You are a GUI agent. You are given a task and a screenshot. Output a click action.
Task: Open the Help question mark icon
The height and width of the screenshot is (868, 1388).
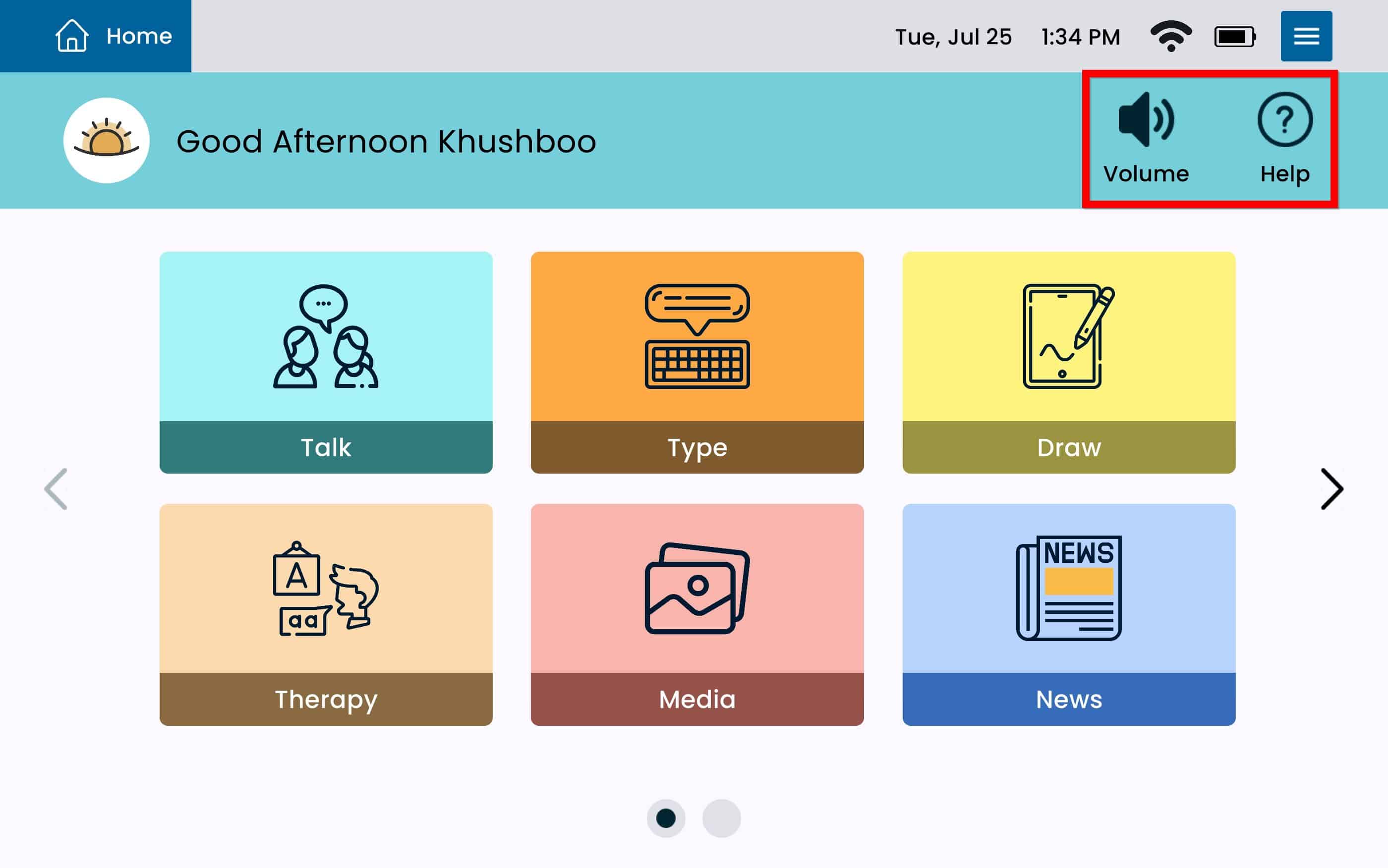point(1284,120)
